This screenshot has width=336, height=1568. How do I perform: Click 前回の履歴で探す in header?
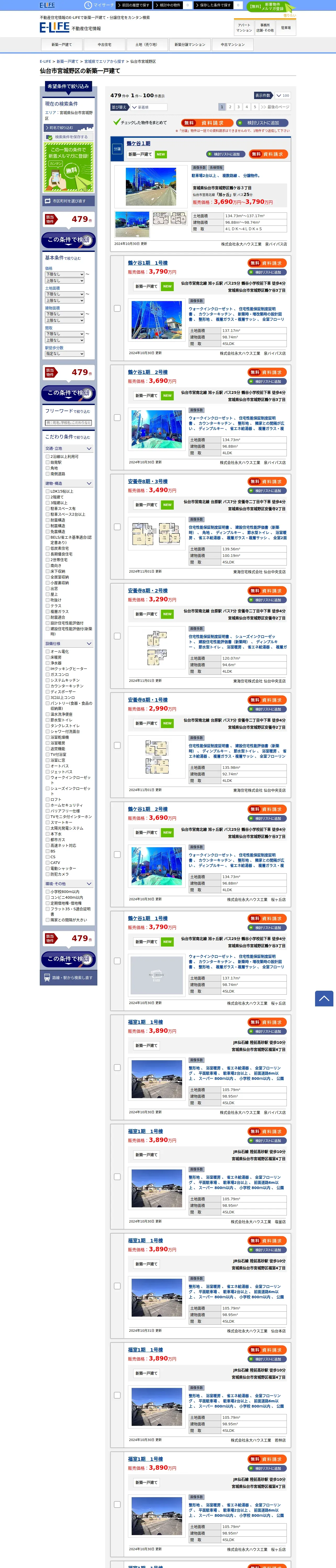click(x=133, y=5)
